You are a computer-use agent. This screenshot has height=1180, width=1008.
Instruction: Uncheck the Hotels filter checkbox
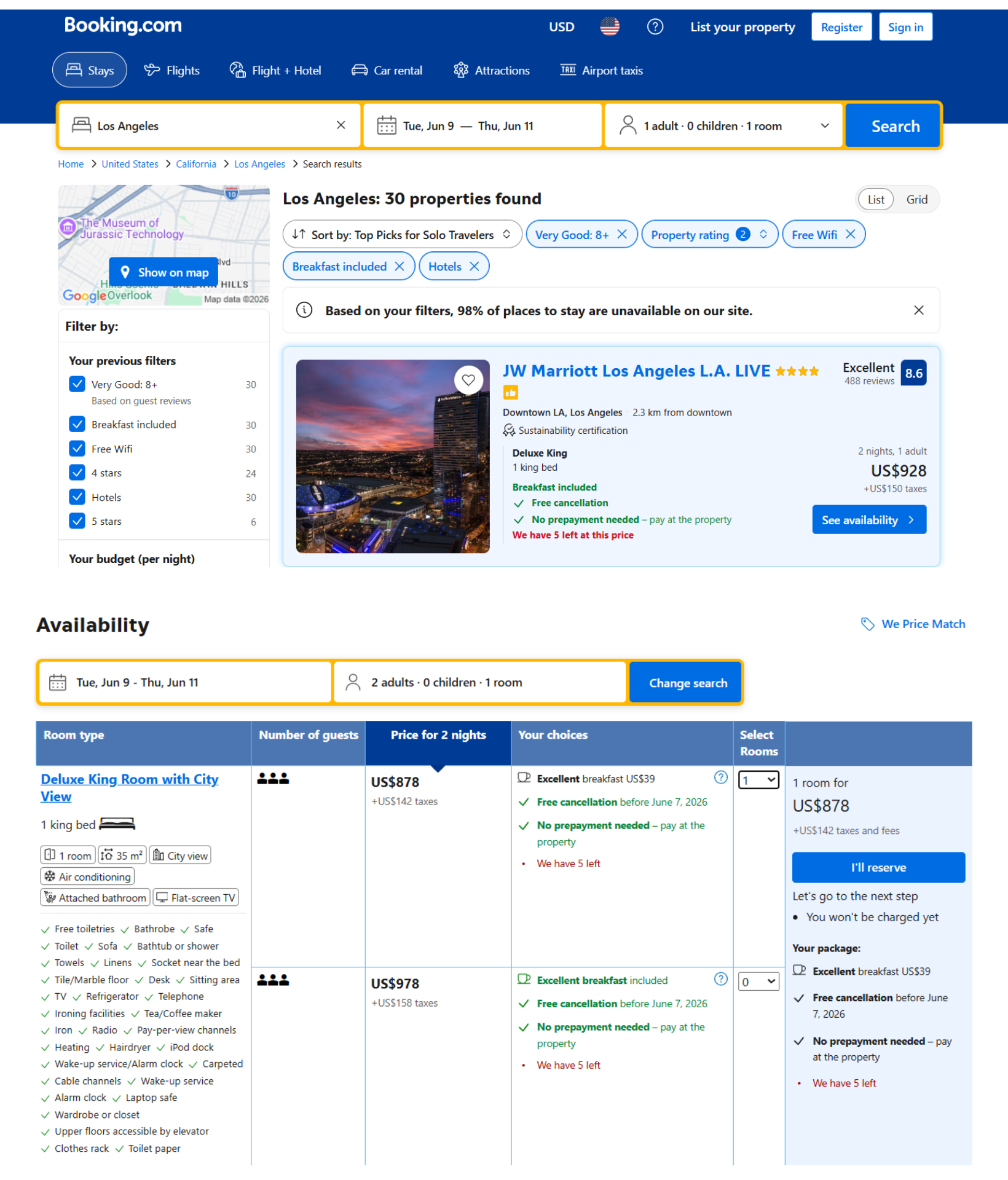pos(77,497)
